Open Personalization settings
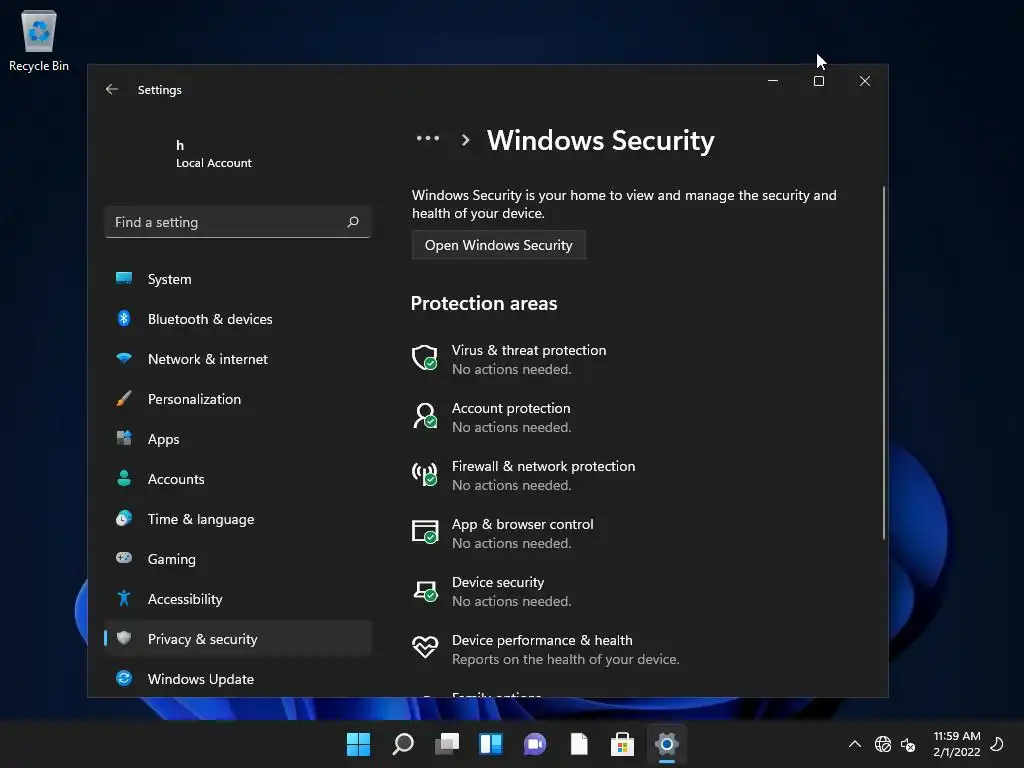This screenshot has height=768, width=1024. 238,399
